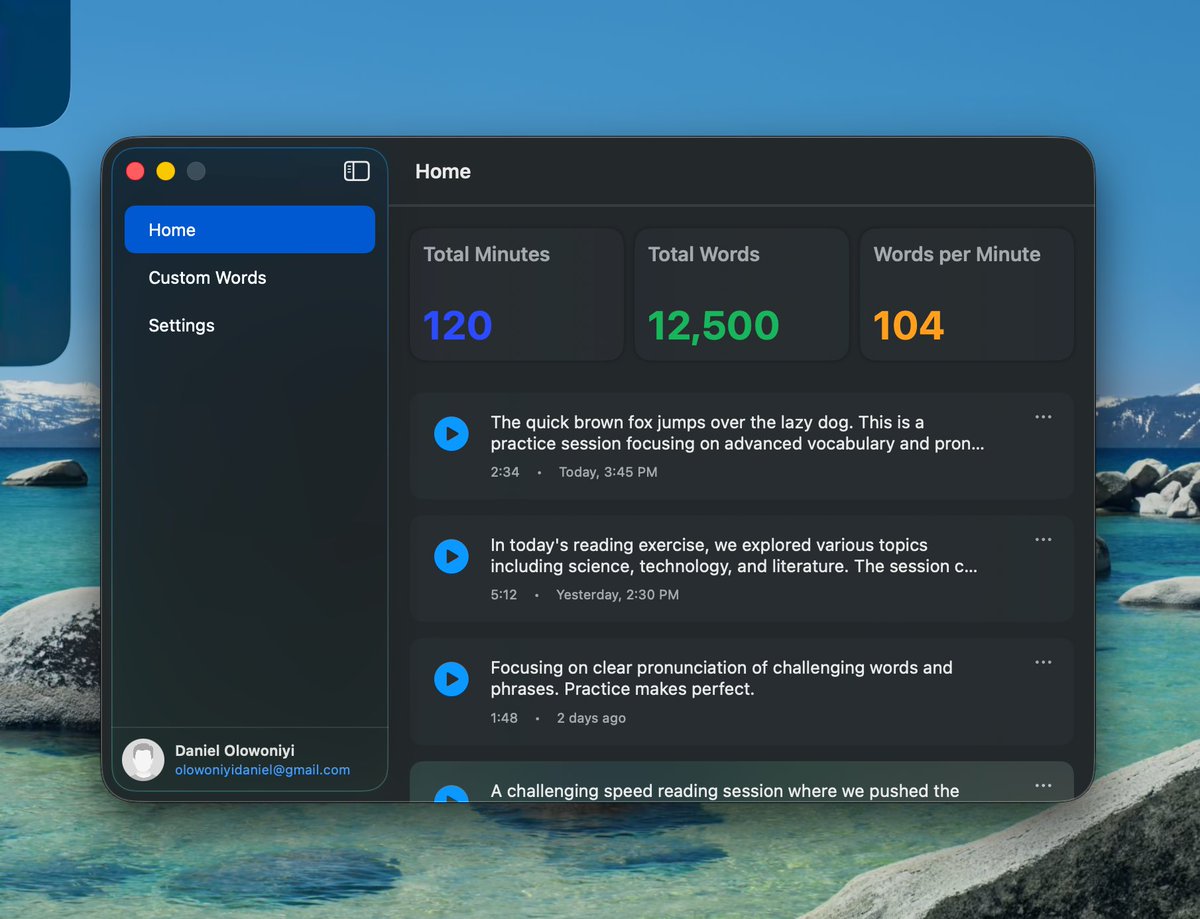Minimize the window with the yellow button
Image resolution: width=1200 pixels, height=919 pixels.
point(166,171)
